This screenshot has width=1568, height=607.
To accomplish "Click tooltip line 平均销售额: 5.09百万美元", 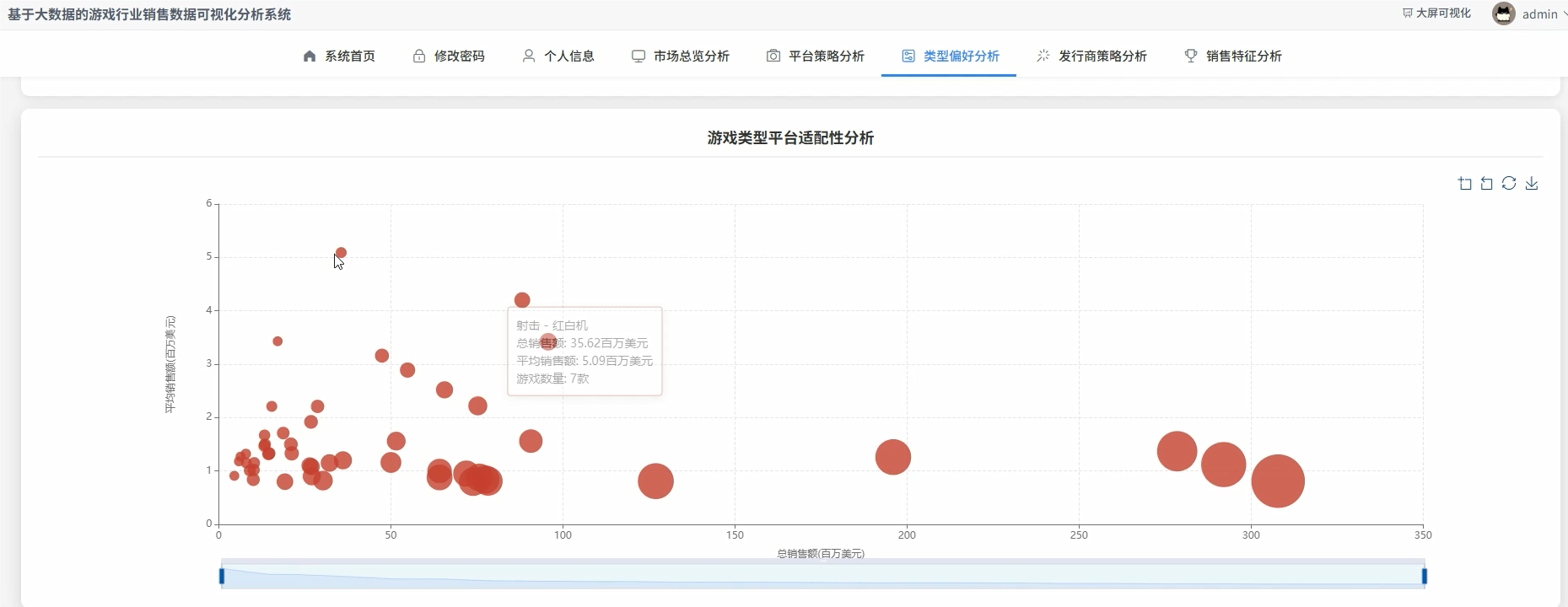I will click(x=585, y=361).
